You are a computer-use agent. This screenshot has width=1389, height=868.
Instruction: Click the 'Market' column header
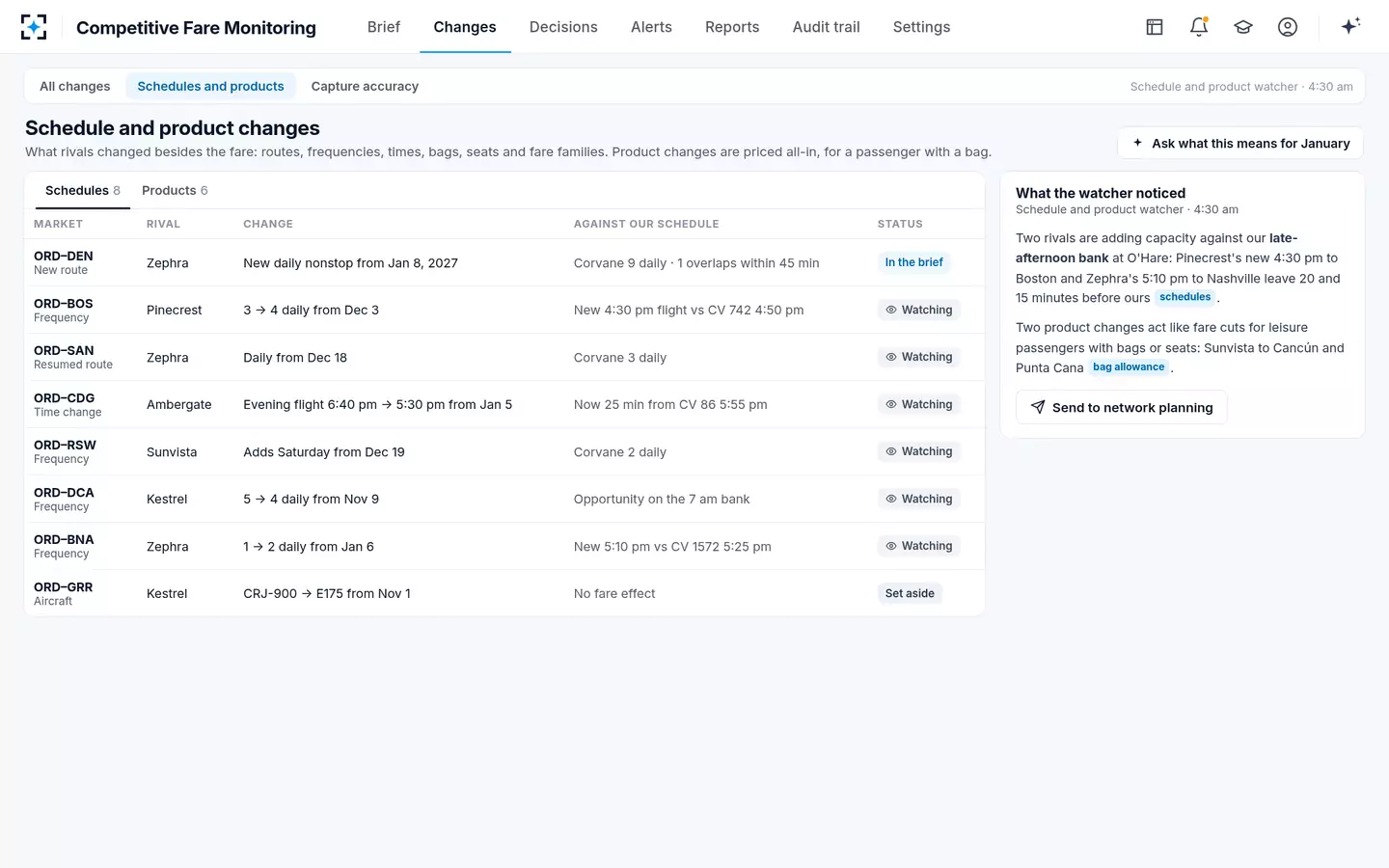click(x=58, y=224)
